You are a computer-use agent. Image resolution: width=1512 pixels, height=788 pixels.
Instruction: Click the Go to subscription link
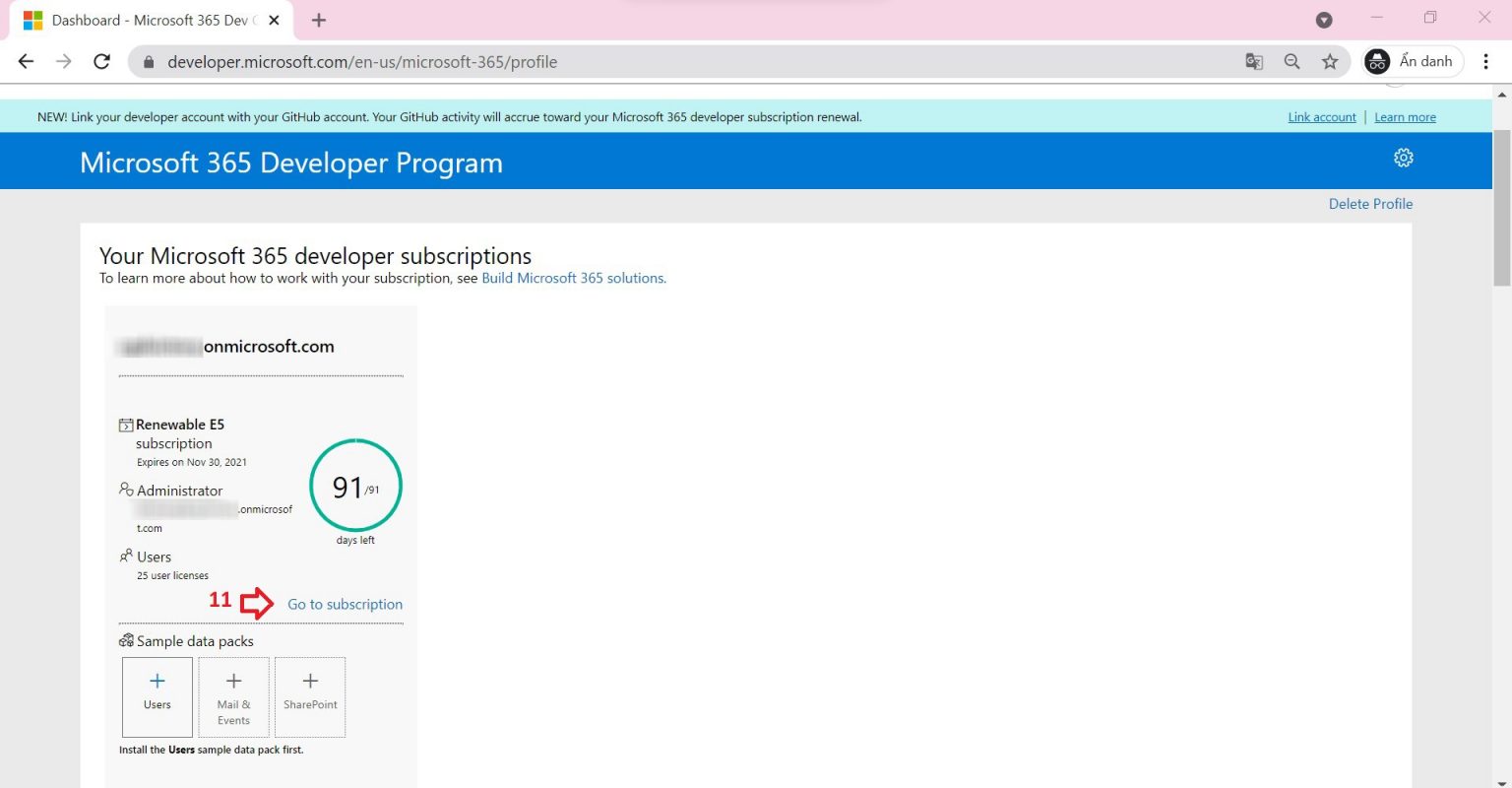click(345, 604)
